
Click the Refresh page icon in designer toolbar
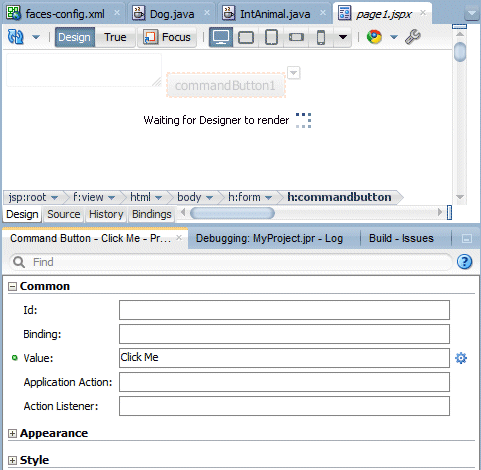pos(15,37)
